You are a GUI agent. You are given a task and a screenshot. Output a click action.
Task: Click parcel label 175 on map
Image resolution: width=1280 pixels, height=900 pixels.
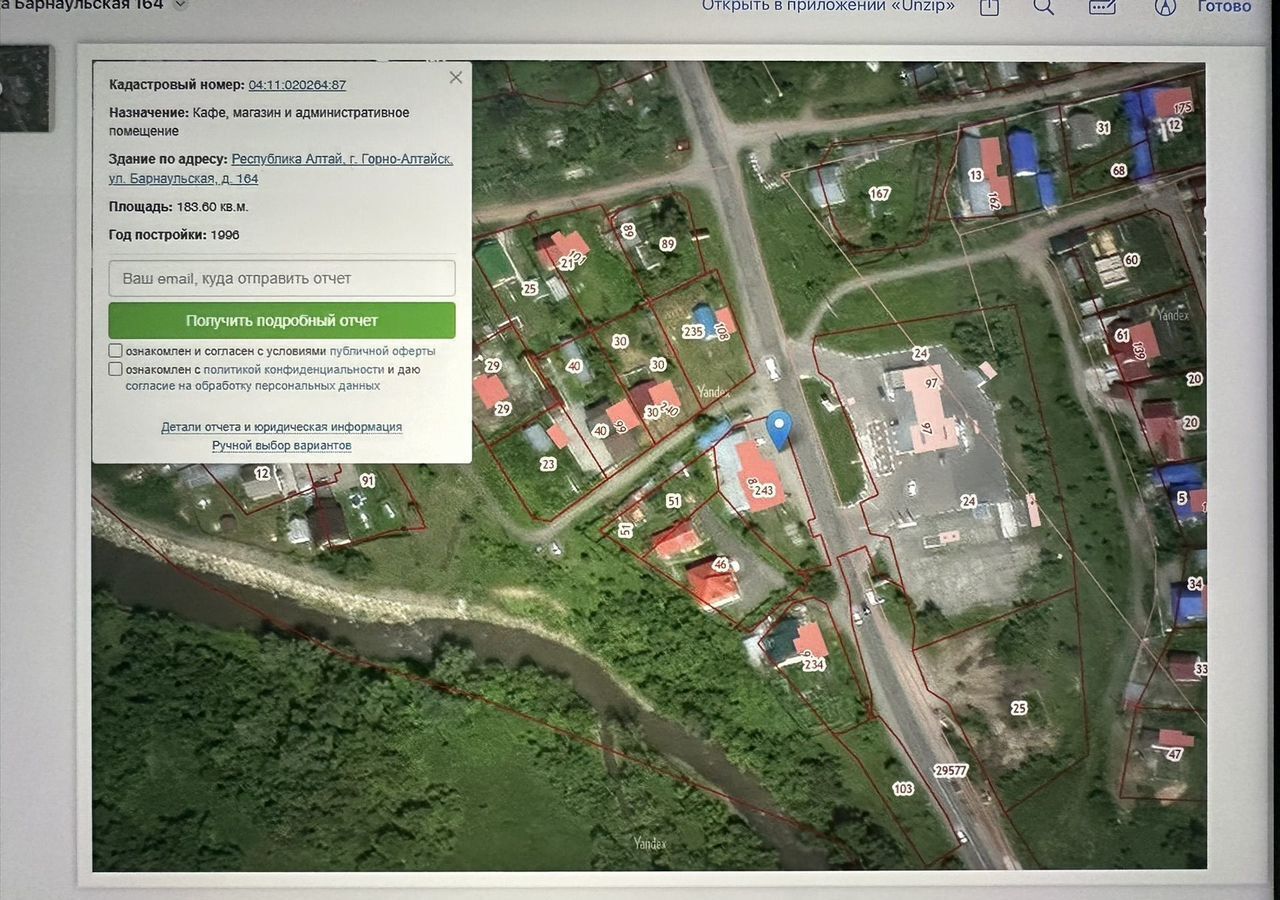1183,108
